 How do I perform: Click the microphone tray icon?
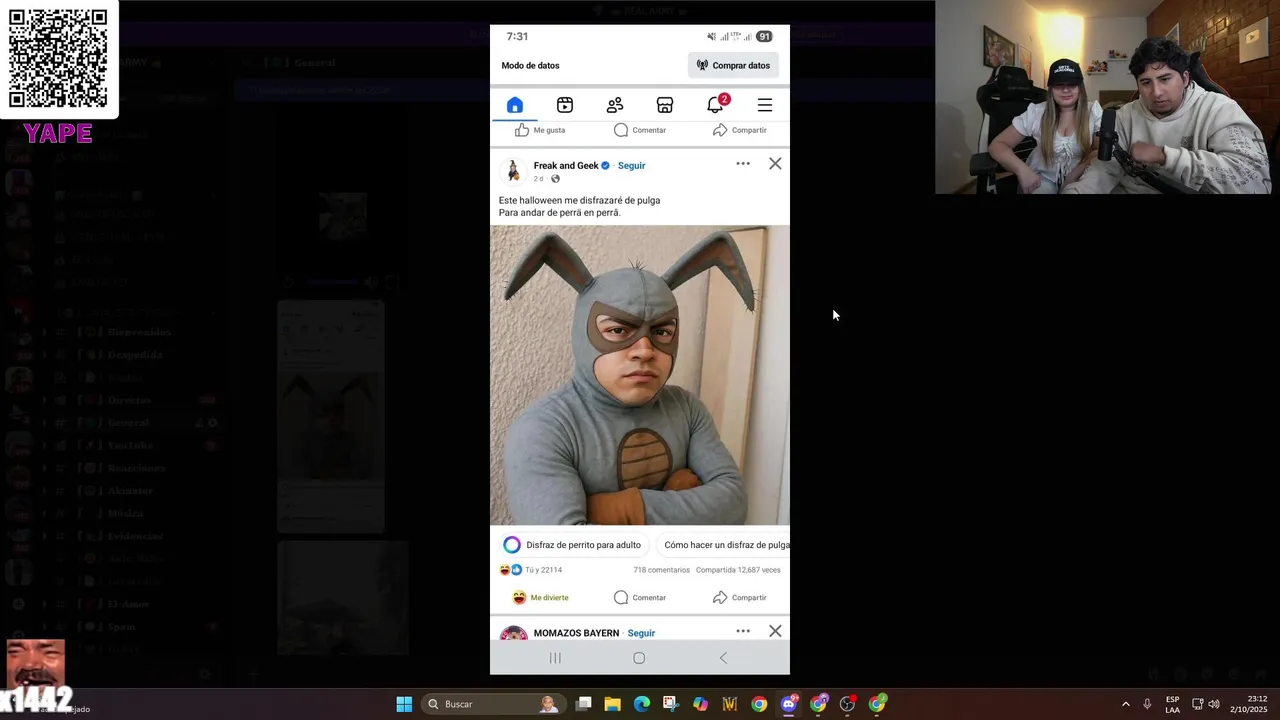pyautogui.click(x=1148, y=704)
